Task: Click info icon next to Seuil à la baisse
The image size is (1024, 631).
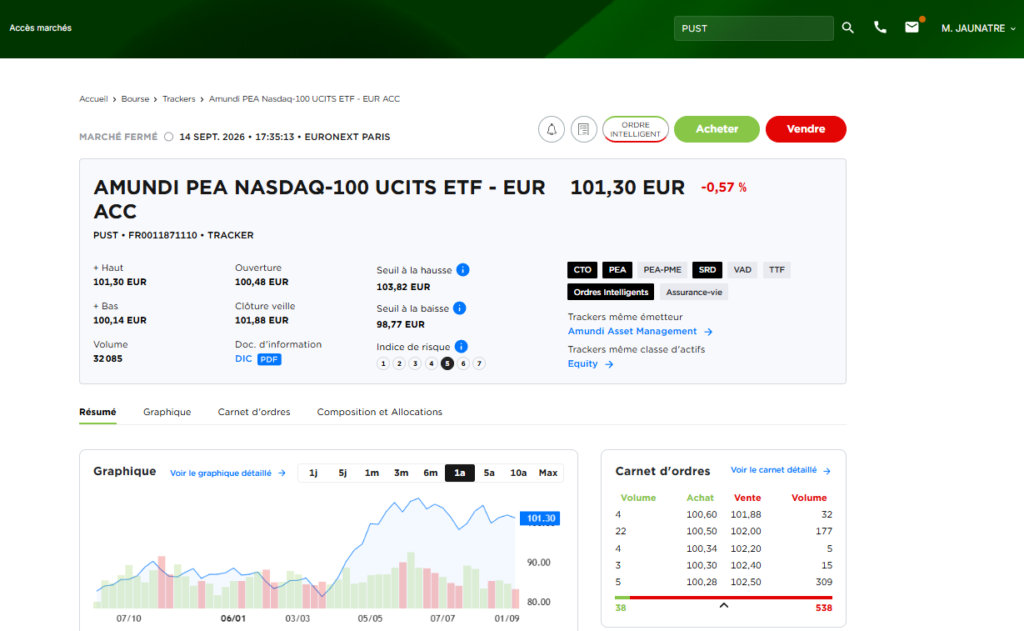Action: tap(460, 308)
